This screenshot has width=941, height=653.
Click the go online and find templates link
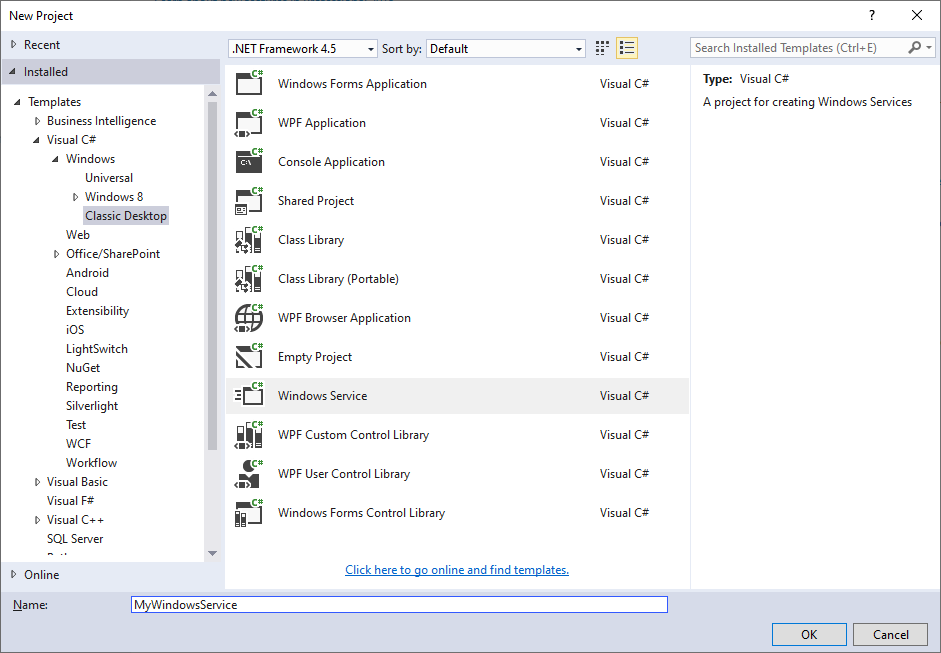tap(457, 570)
